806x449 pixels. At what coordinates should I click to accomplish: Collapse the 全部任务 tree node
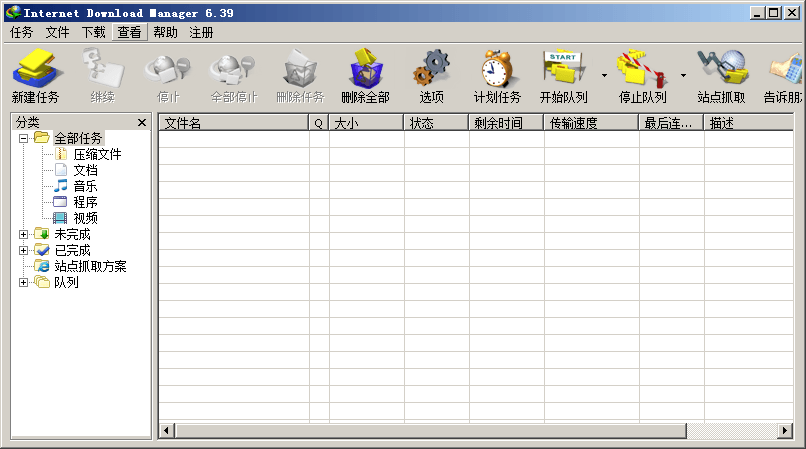pyautogui.click(x=23, y=138)
